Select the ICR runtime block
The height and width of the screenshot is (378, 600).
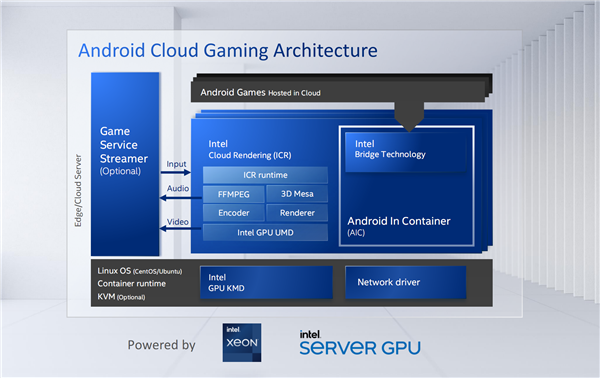click(265, 175)
